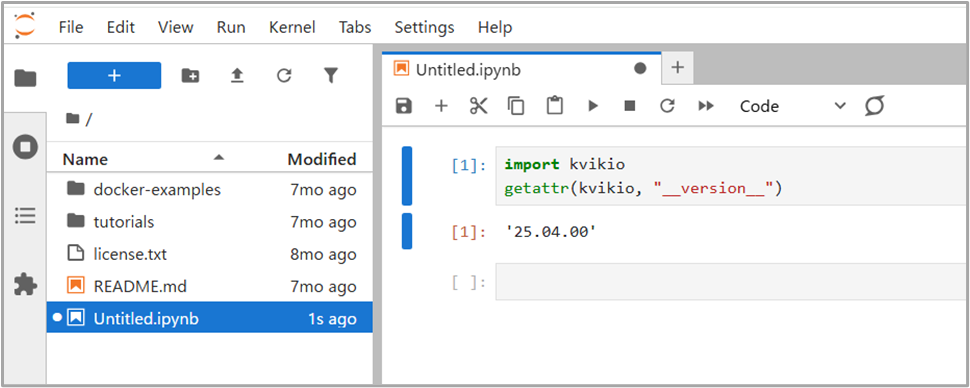Paste cell from clipboard
The image size is (970, 388).
[x=554, y=106]
